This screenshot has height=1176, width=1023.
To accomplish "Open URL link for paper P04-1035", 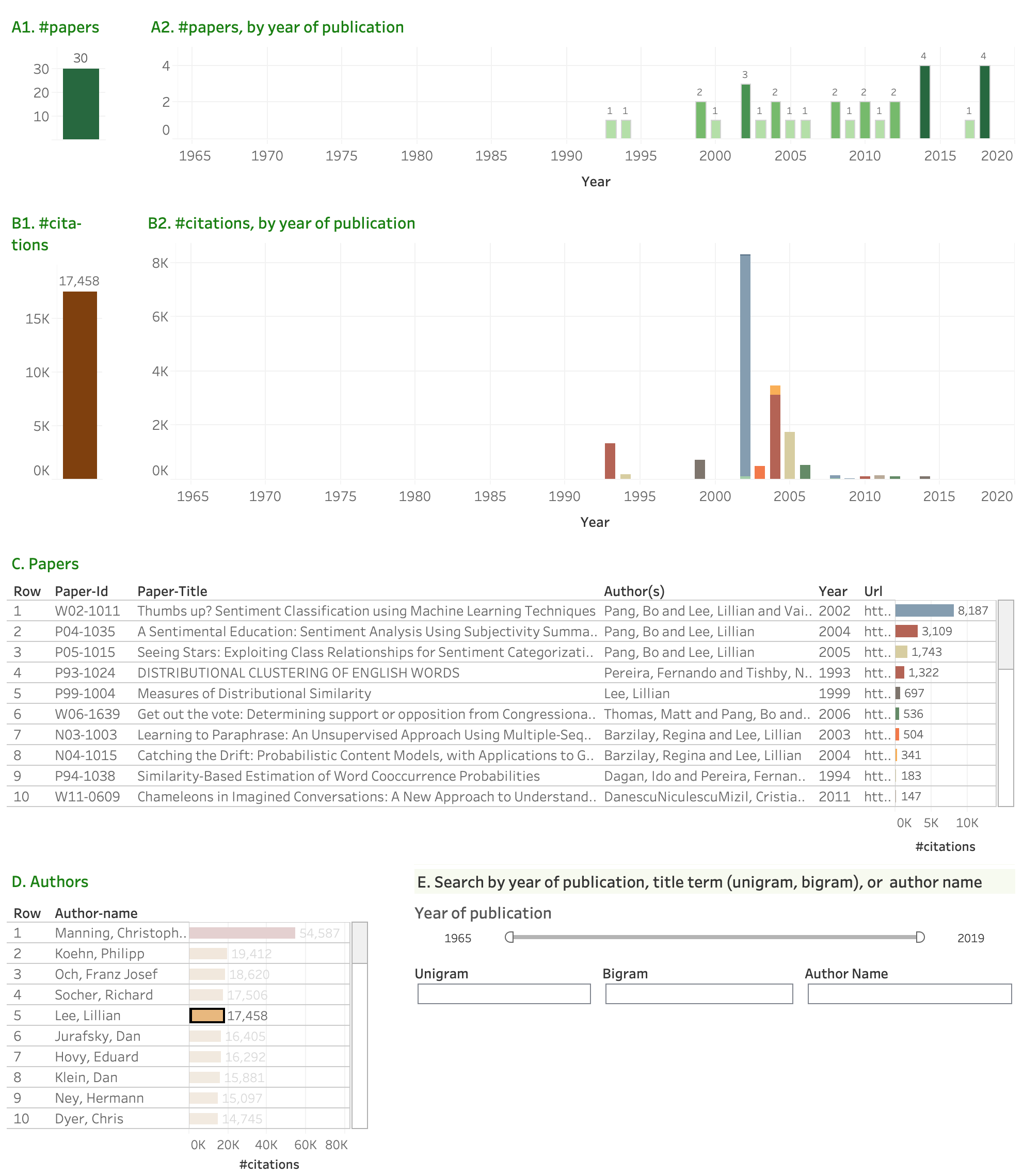I will tap(877, 631).
